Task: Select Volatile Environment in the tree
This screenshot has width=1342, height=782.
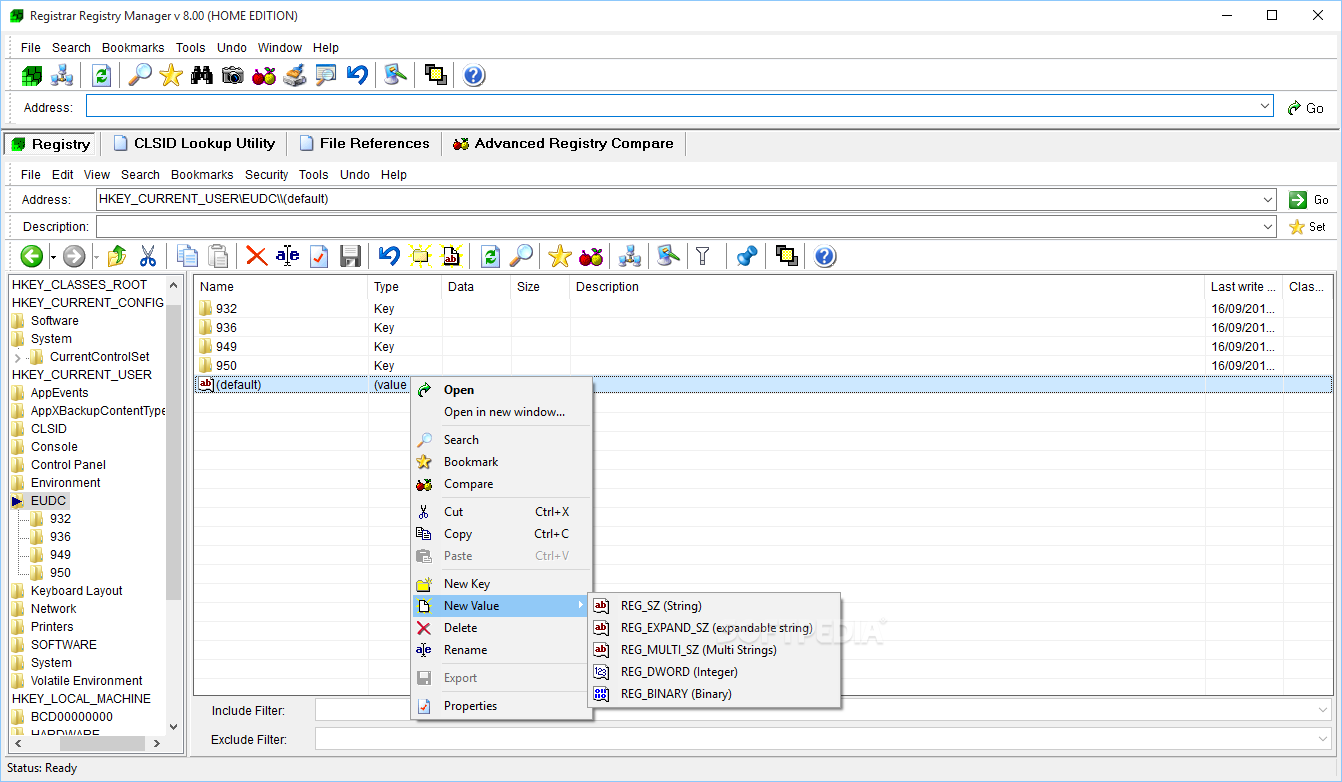Action: (87, 681)
